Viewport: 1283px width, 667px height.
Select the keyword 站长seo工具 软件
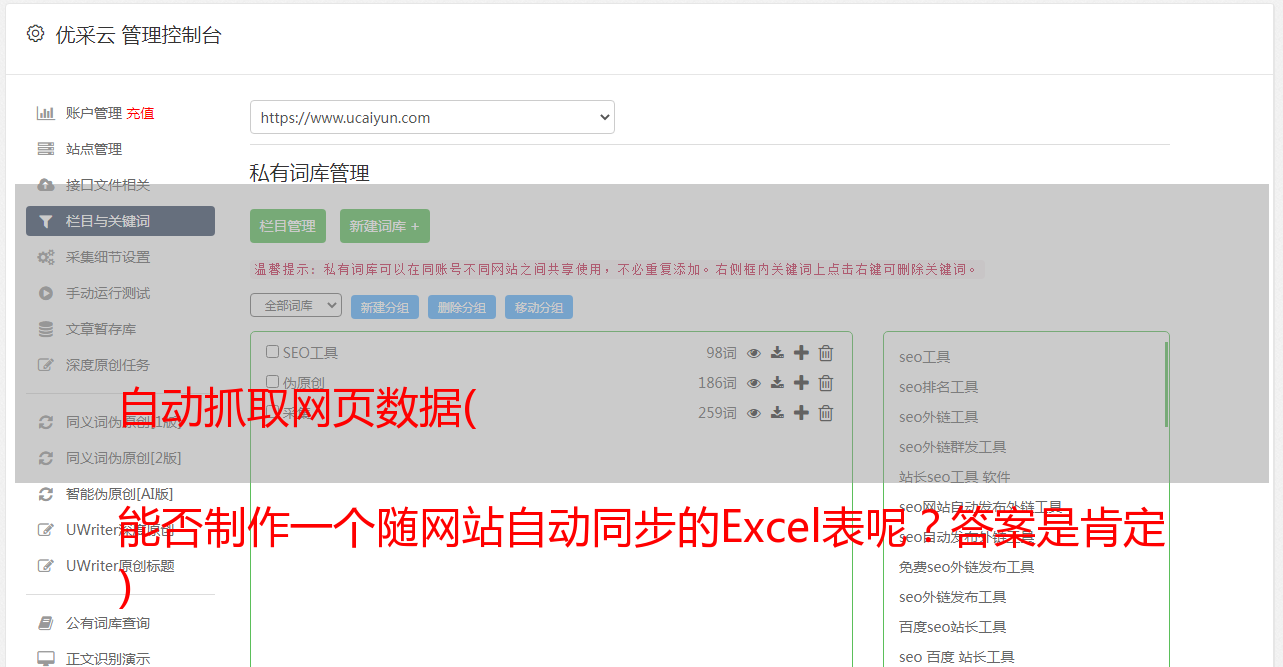click(x=955, y=477)
